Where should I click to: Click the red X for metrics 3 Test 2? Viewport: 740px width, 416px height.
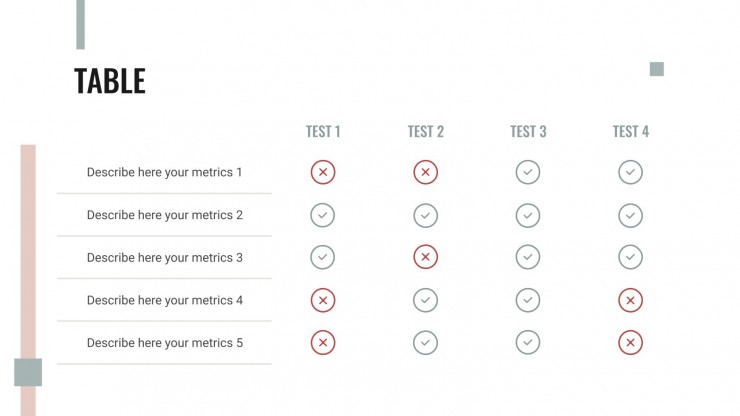(x=425, y=257)
